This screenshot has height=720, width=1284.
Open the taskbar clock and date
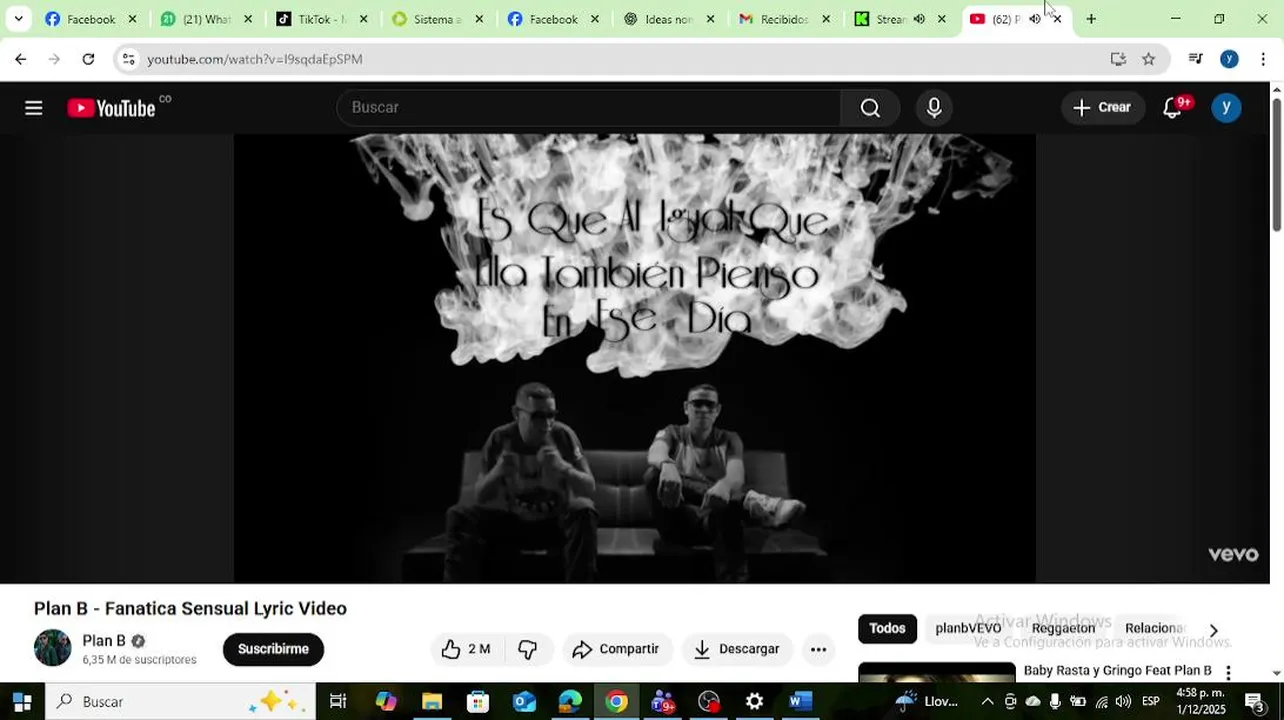pyautogui.click(x=1201, y=702)
